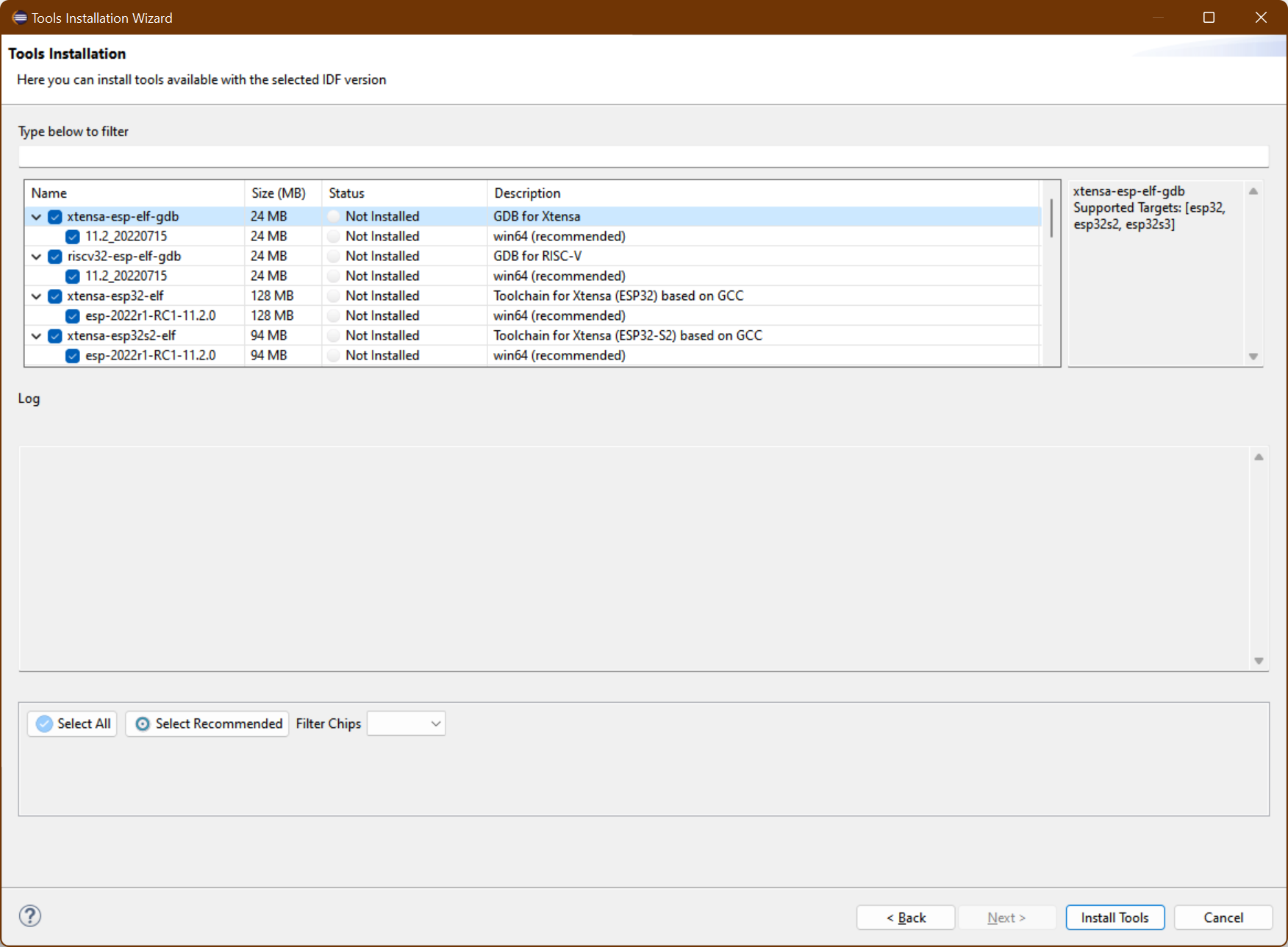Cancel the tools installation wizard
The image size is (1288, 947).
[x=1223, y=918]
